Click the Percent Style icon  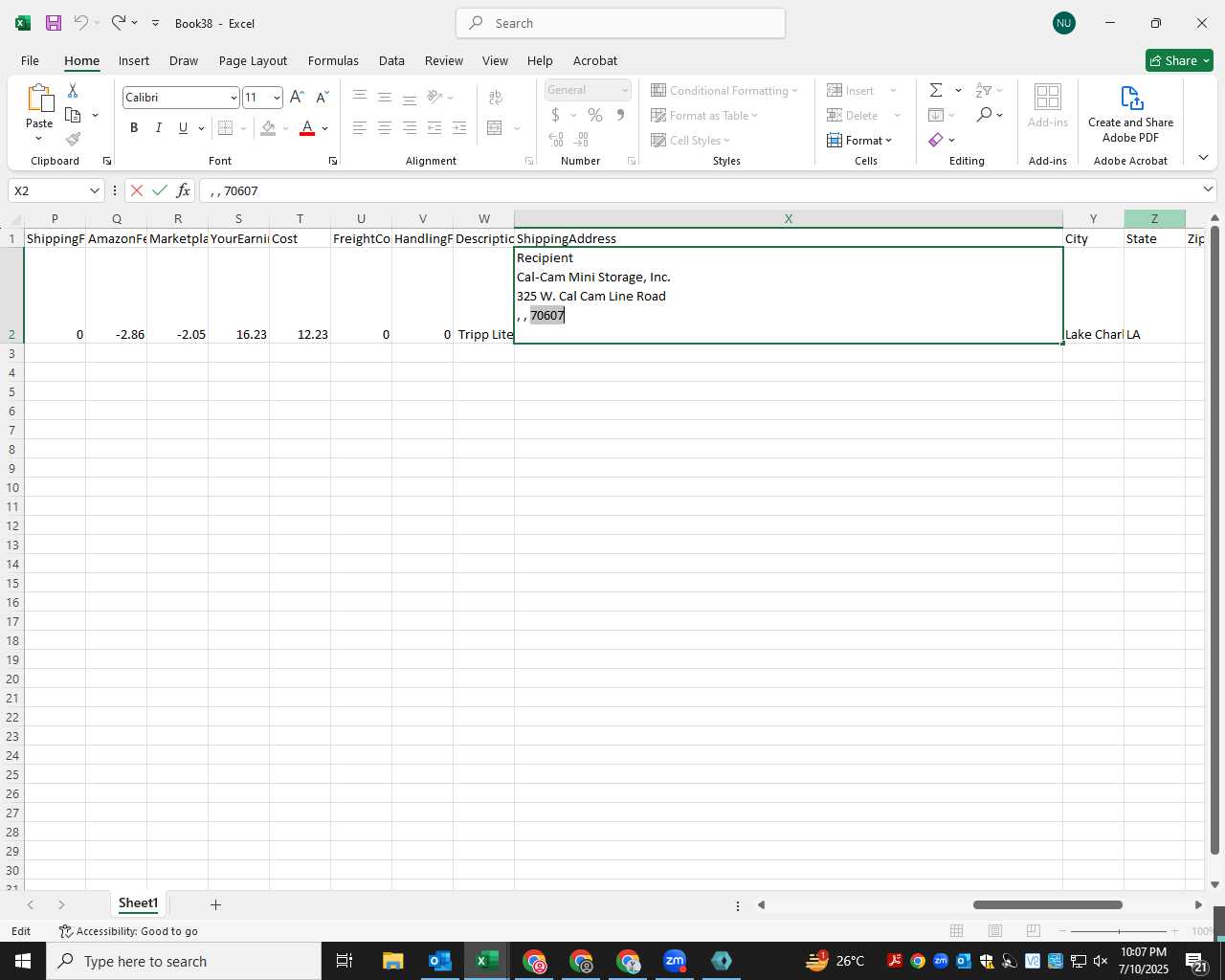(595, 115)
